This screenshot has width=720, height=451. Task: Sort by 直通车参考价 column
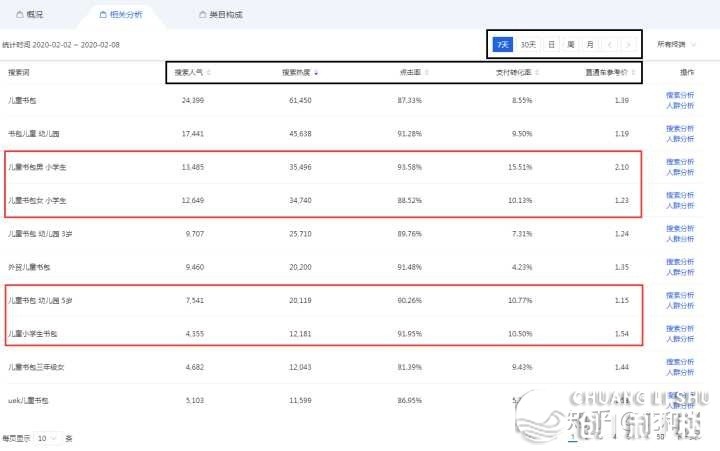pos(610,73)
